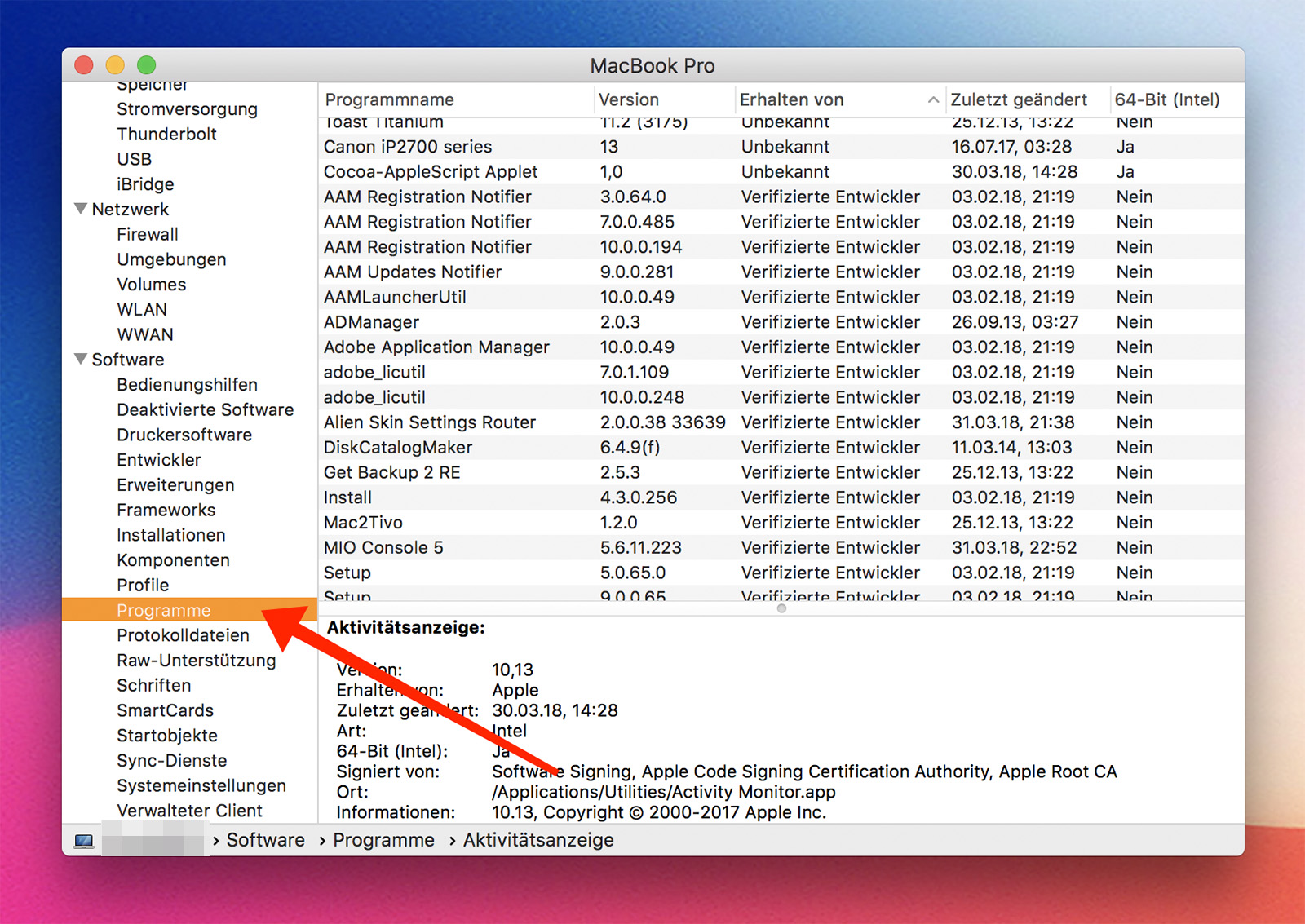Select WWAN in the sidebar
The image size is (1305, 924).
click(x=144, y=334)
